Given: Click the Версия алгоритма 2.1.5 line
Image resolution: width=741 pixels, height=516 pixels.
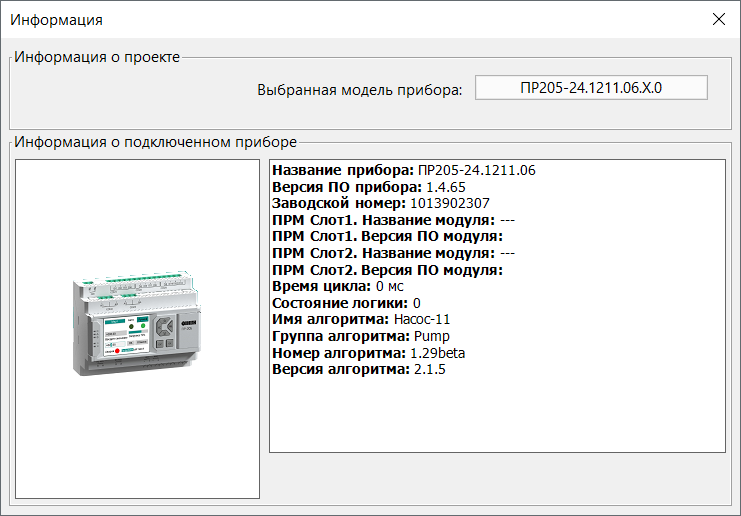Looking at the screenshot, I should click(x=359, y=369).
